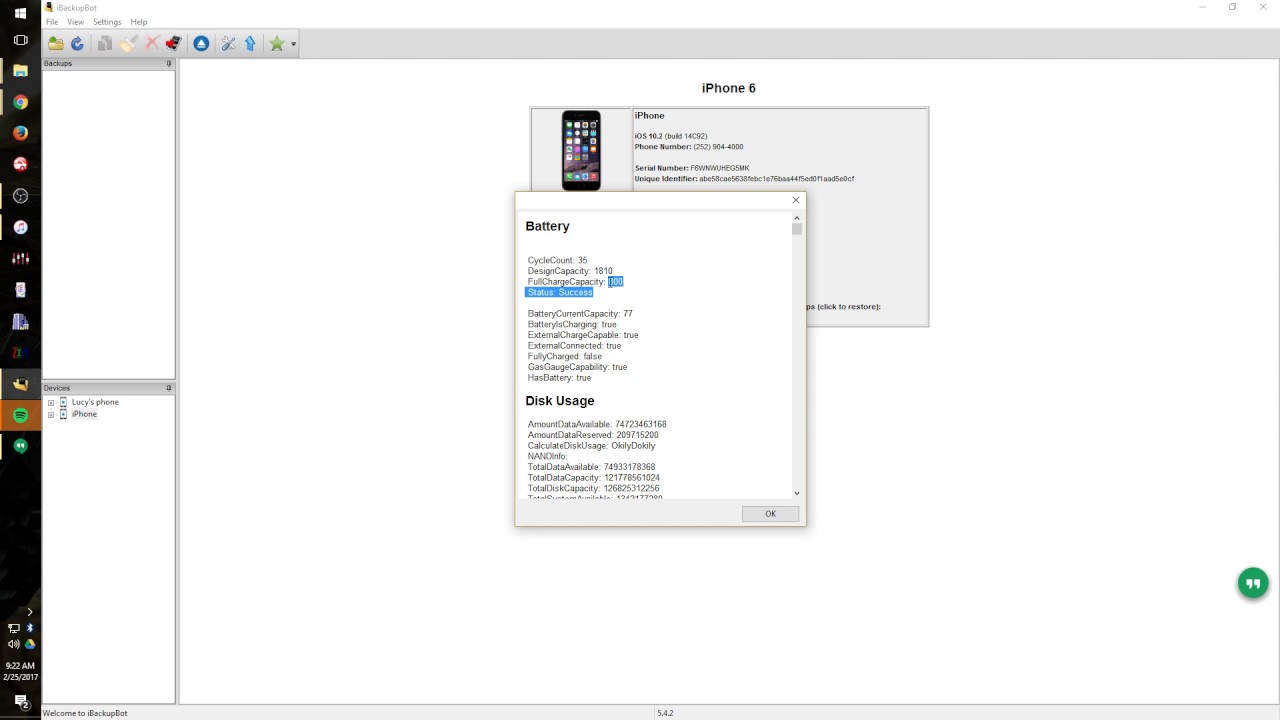Expand the Lucy's phone tree node
Screen dimensions: 1280x720
tap(51, 402)
